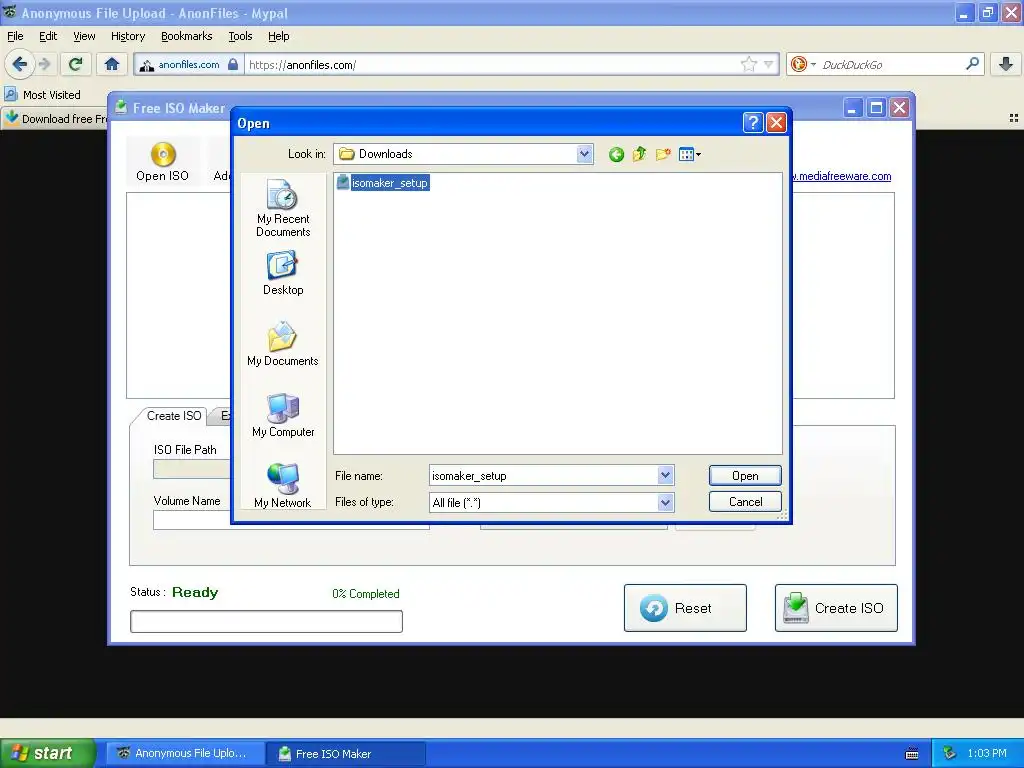This screenshot has height=768, width=1024.
Task: Click the network tray icon near clock
Action: pyautogui.click(x=950, y=754)
